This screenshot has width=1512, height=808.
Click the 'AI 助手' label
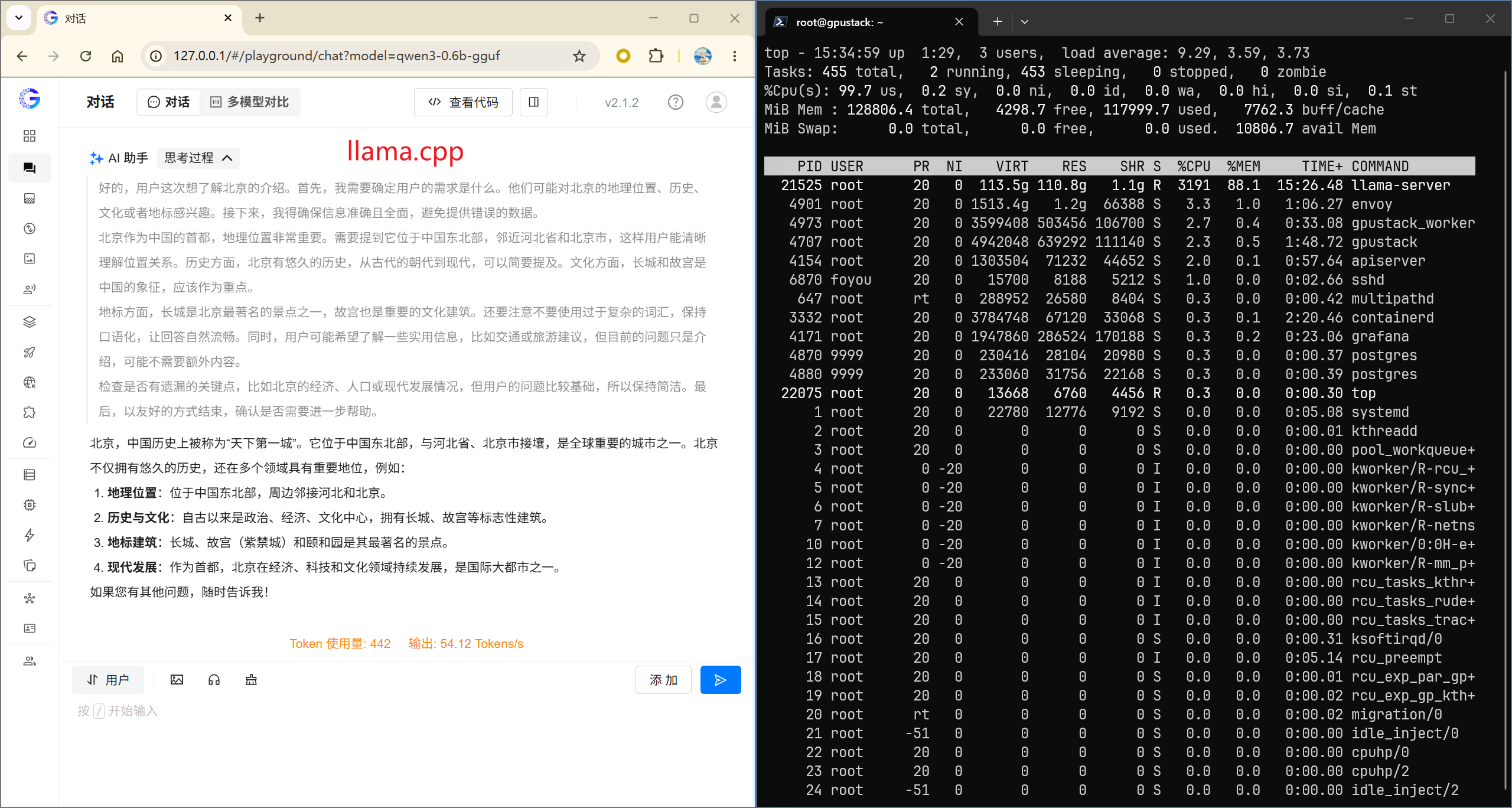(128, 158)
